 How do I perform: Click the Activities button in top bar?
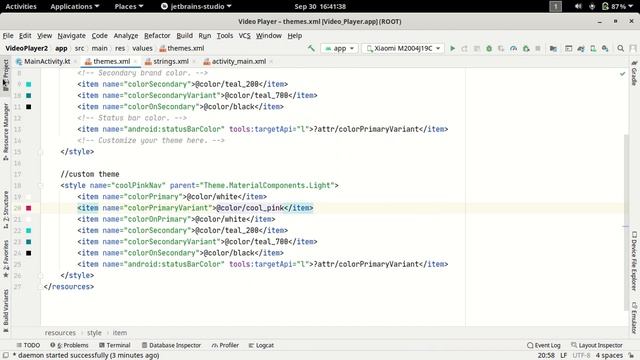click(21, 6)
